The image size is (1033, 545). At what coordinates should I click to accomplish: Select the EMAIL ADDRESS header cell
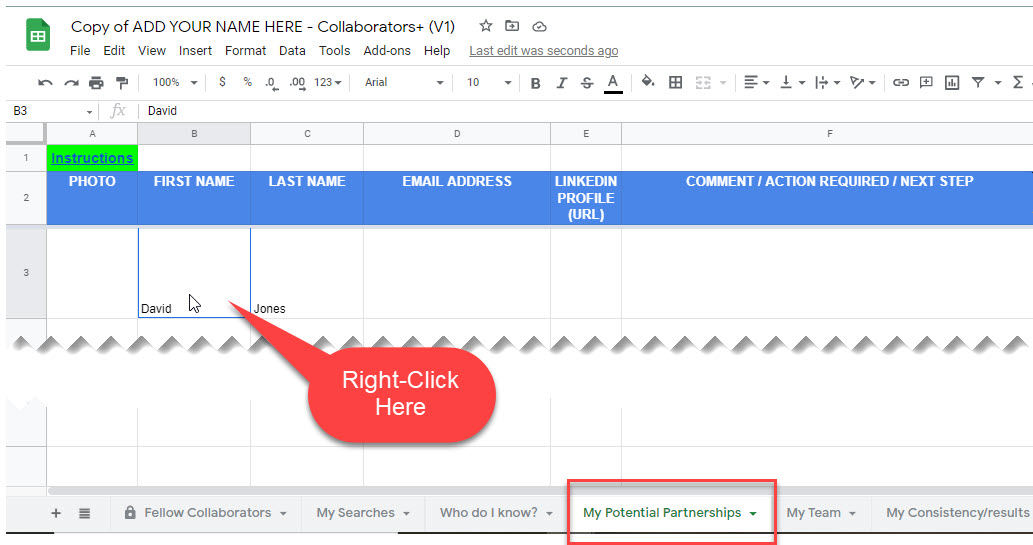pos(457,198)
